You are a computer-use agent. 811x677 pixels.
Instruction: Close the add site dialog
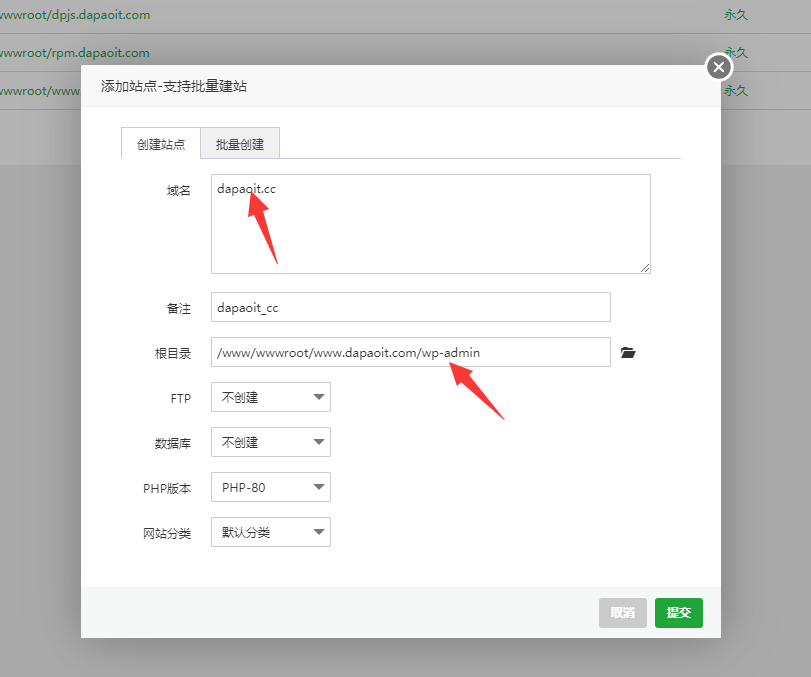719,67
